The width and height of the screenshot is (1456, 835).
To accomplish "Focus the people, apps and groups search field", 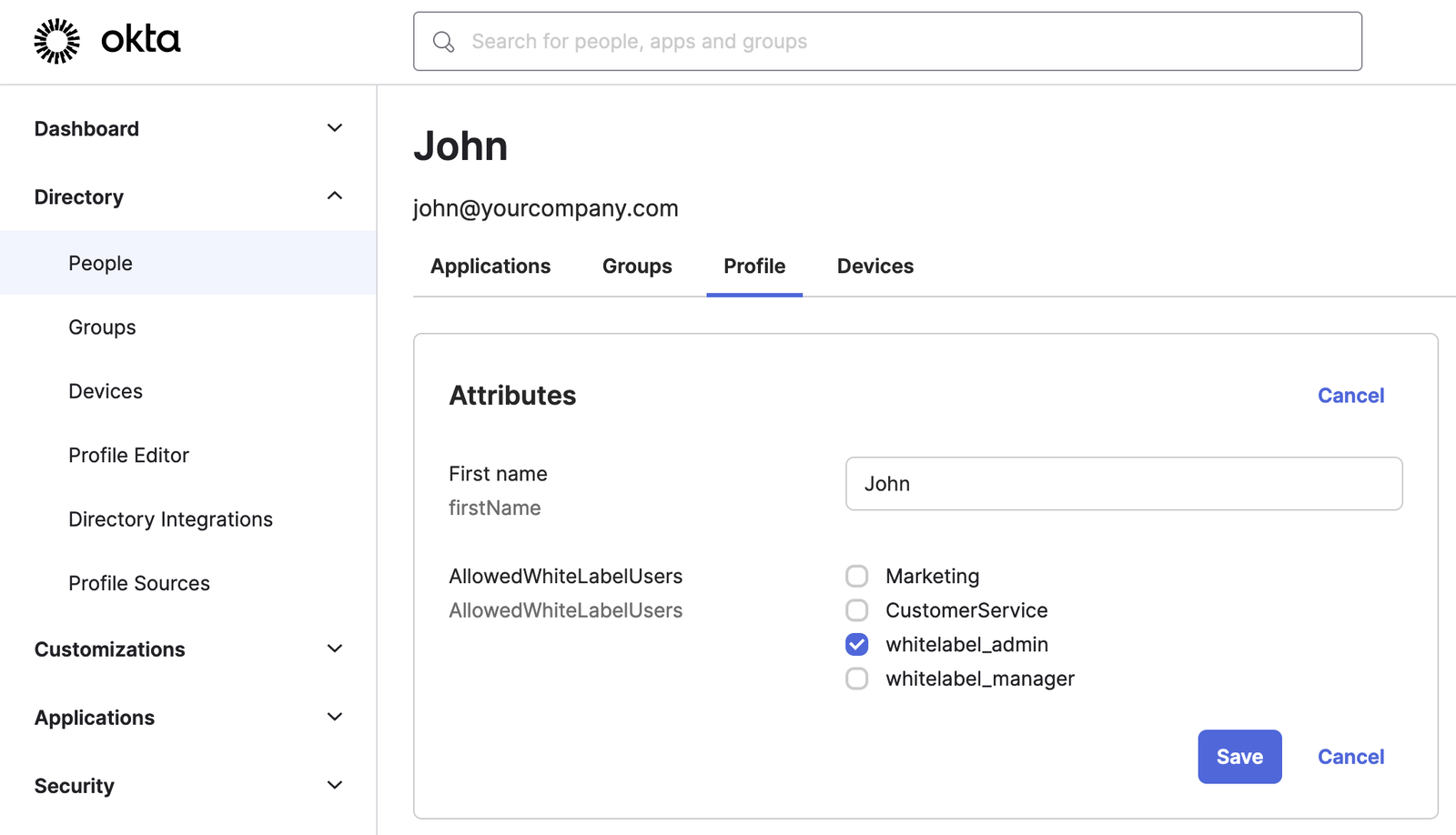I will 887,41.
